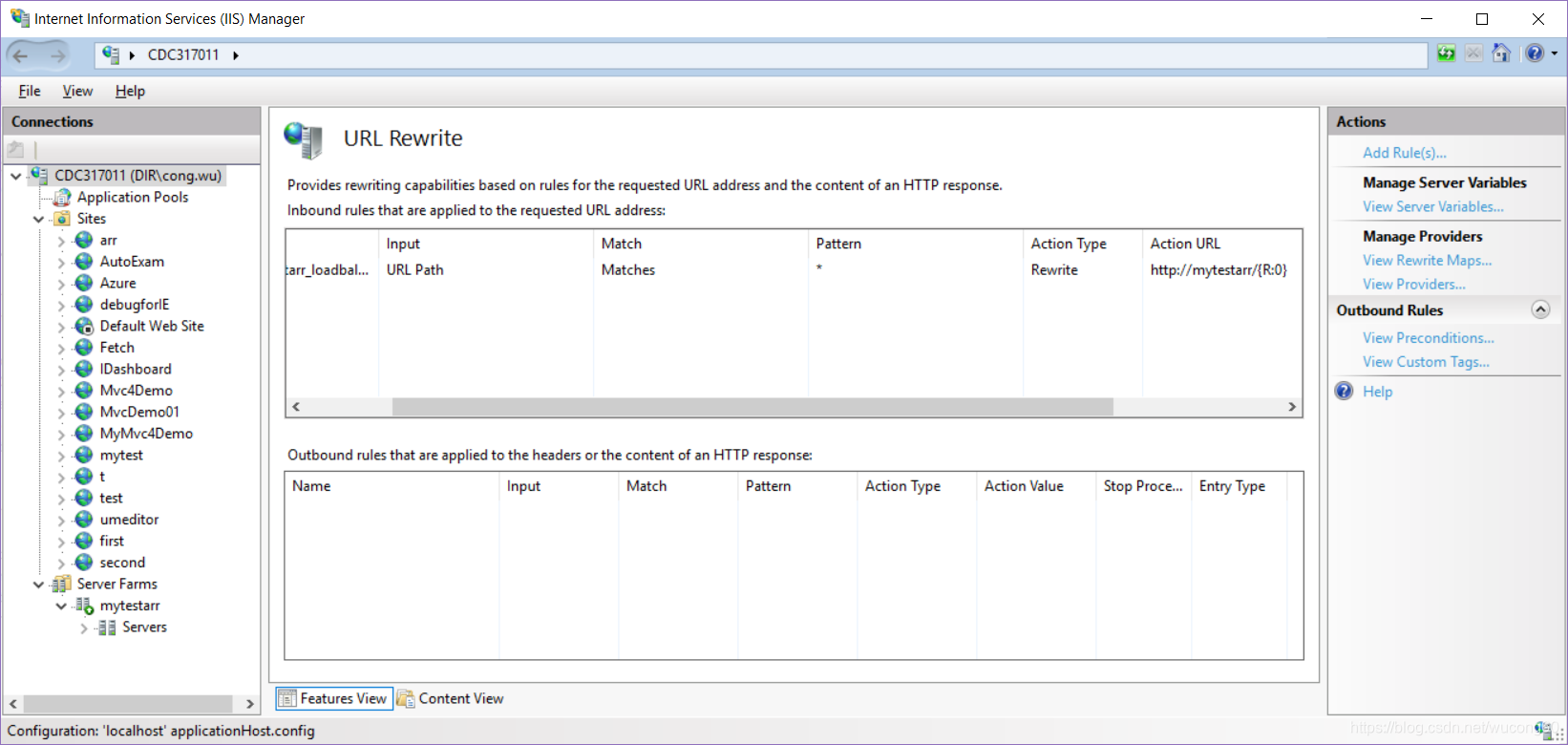The width and height of the screenshot is (1568, 745).
Task: Click the Name column header in outbound rules
Action: point(392,486)
